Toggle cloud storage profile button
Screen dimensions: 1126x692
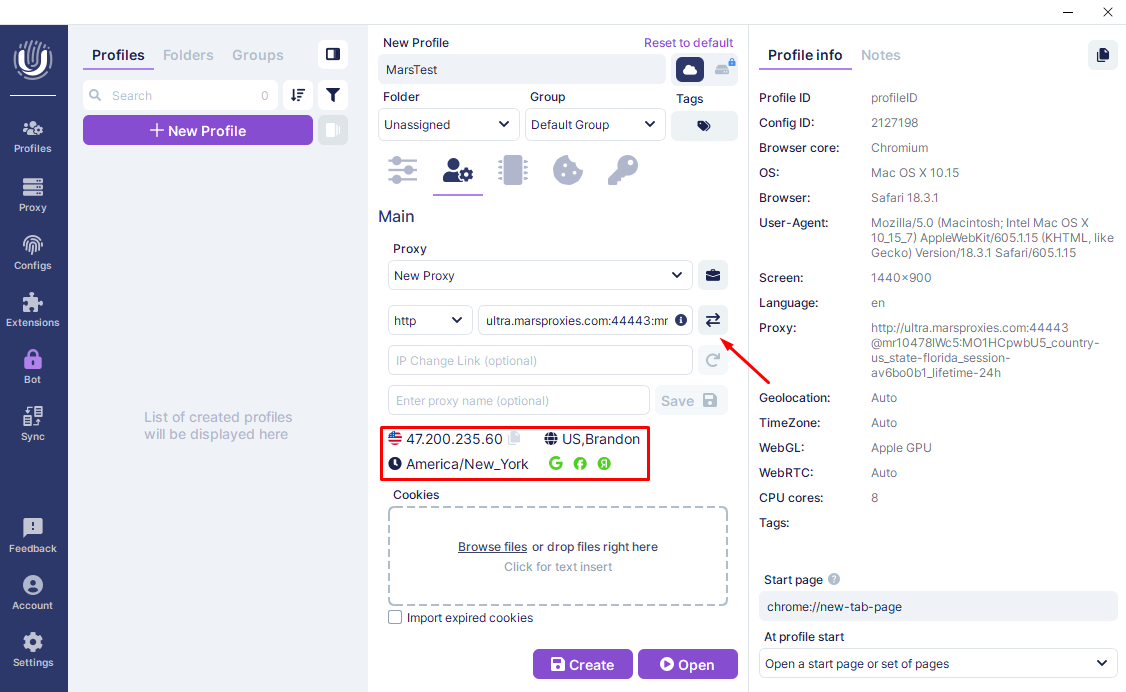click(x=690, y=69)
